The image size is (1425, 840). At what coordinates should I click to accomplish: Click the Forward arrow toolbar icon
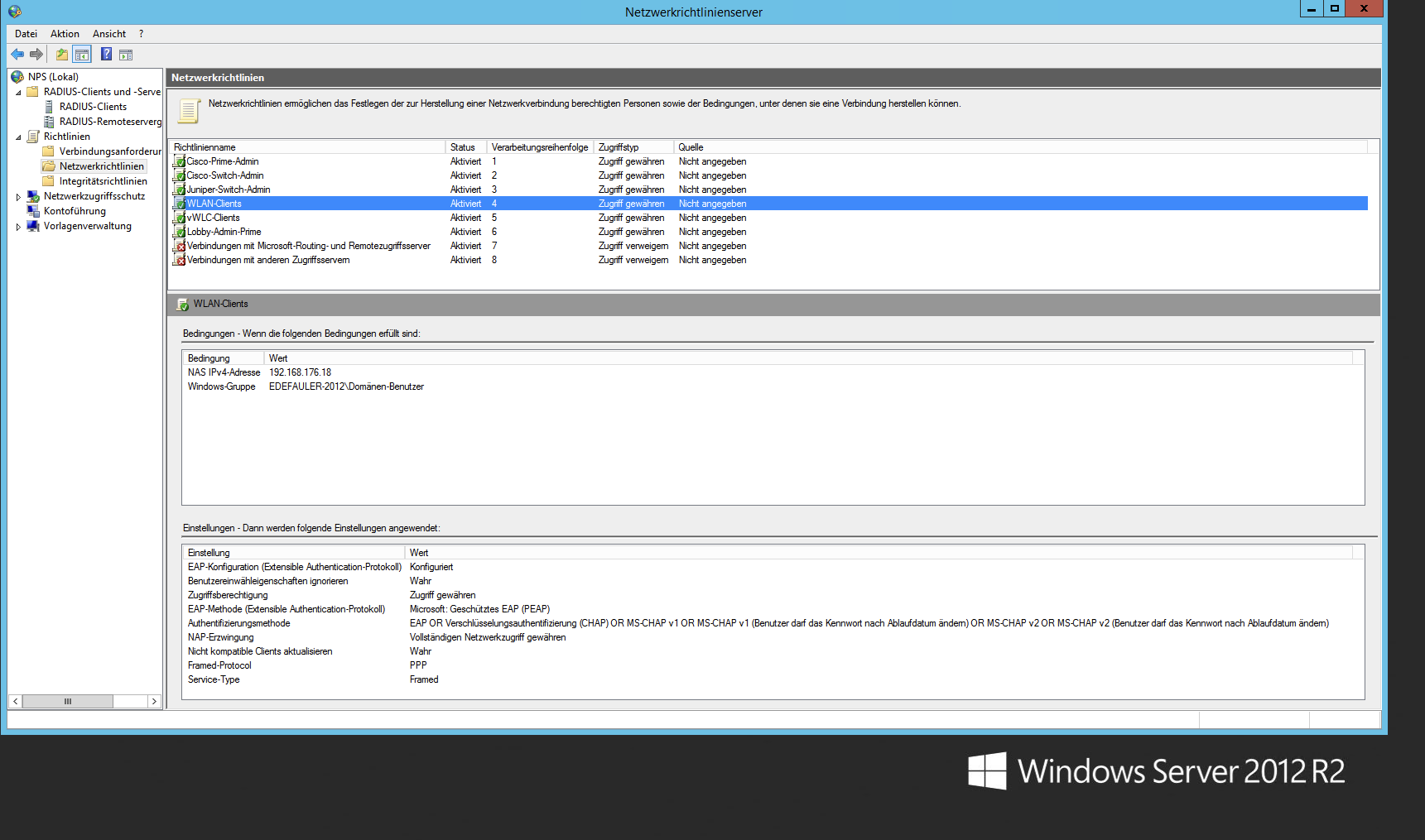pos(36,55)
